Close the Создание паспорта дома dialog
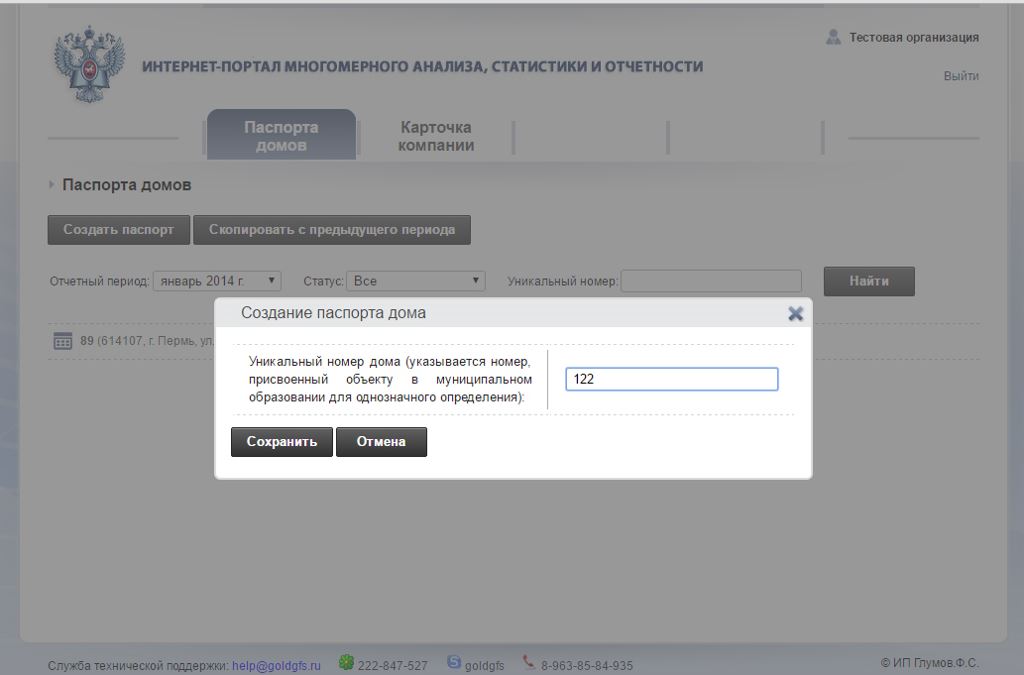 pos(795,313)
